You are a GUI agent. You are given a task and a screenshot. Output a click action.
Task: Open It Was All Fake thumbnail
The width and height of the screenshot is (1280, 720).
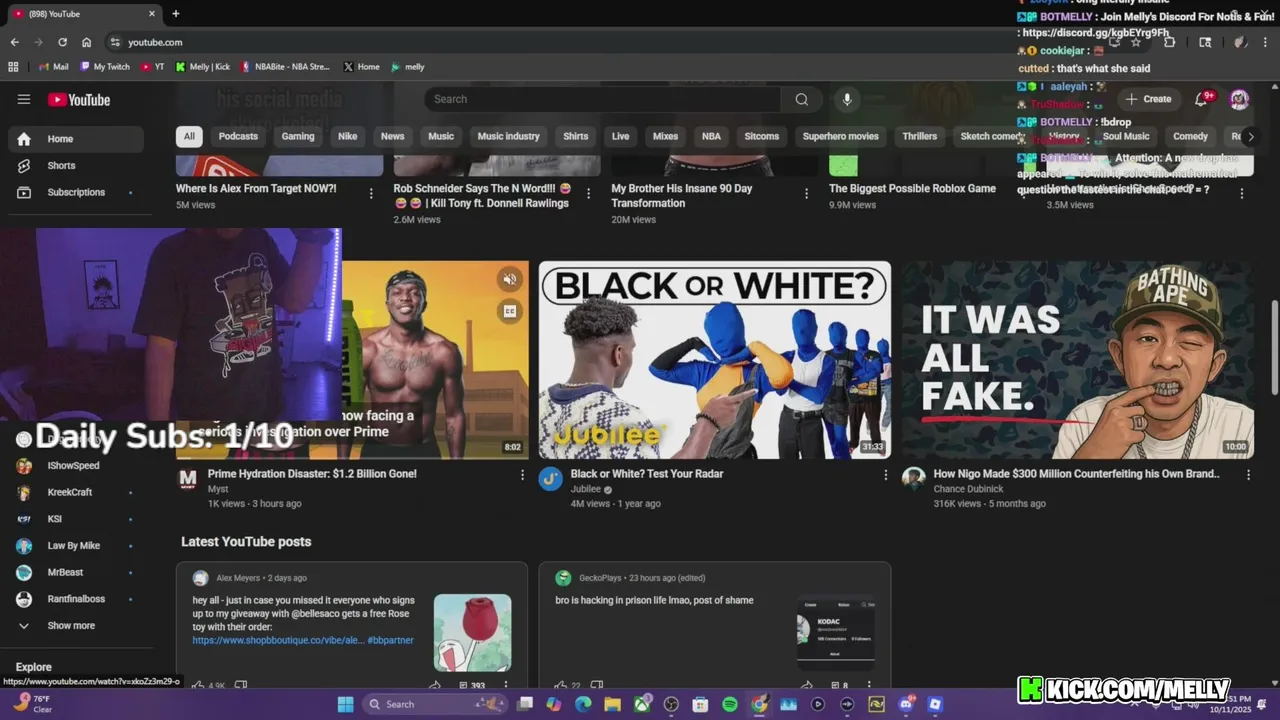click(x=1078, y=360)
